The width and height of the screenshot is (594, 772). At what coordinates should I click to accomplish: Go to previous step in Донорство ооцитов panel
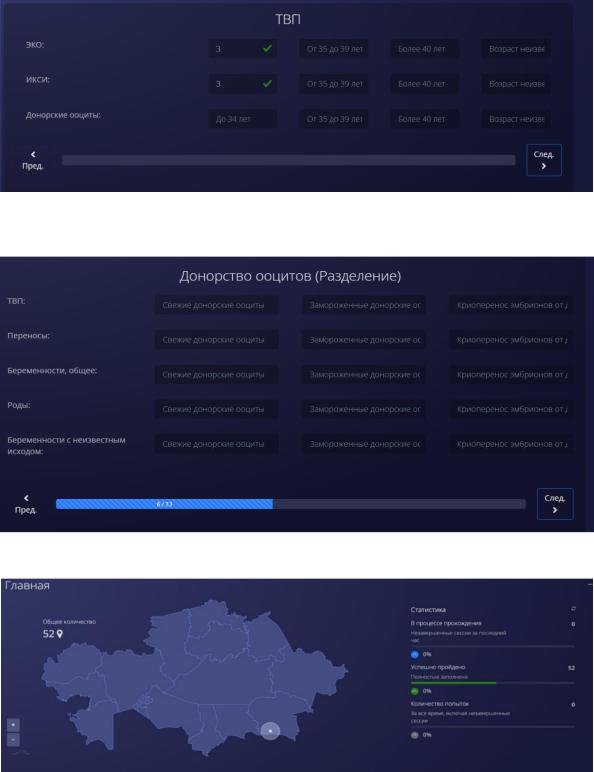click(26, 504)
